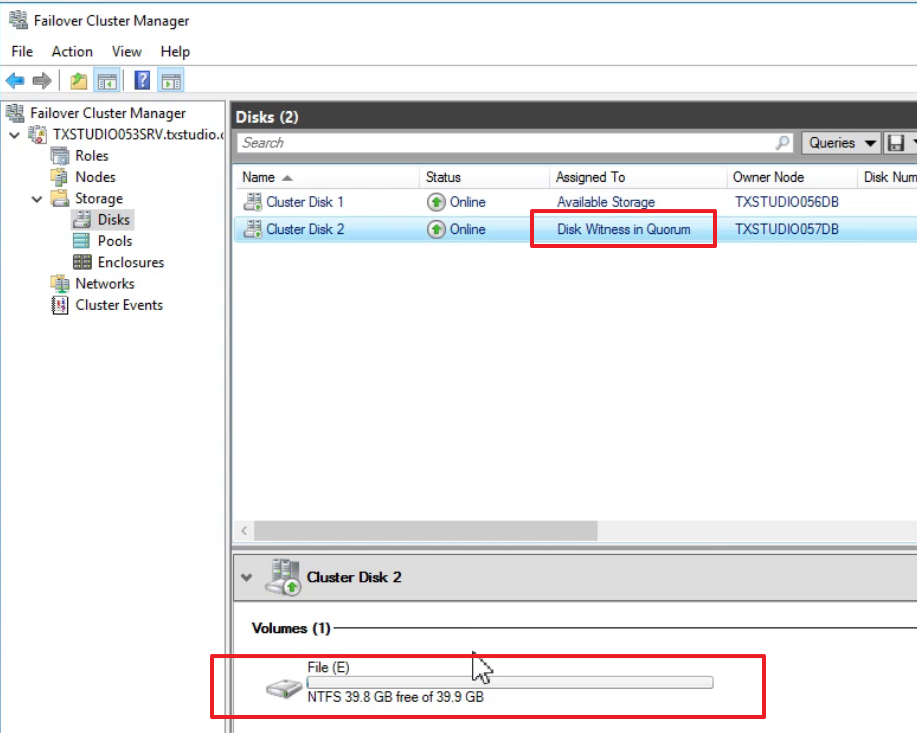Click the horizontal scrollbar thumb in disks list

tap(426, 531)
